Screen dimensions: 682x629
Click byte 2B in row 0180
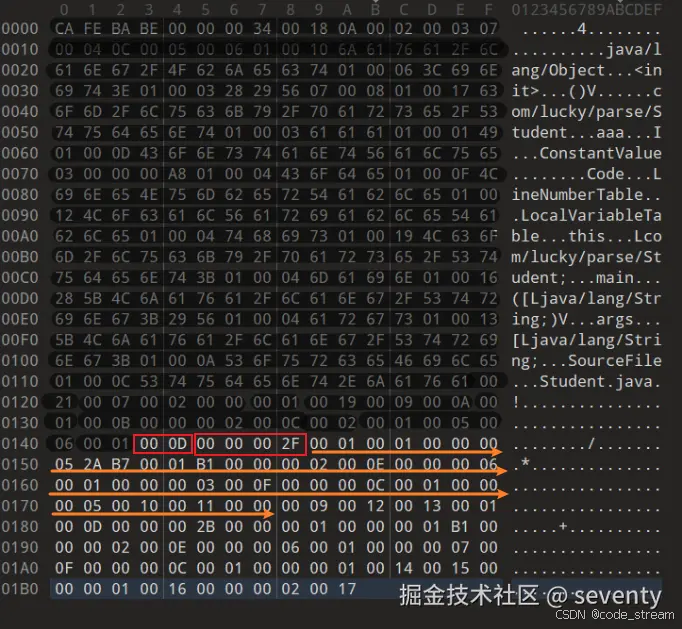coord(205,527)
